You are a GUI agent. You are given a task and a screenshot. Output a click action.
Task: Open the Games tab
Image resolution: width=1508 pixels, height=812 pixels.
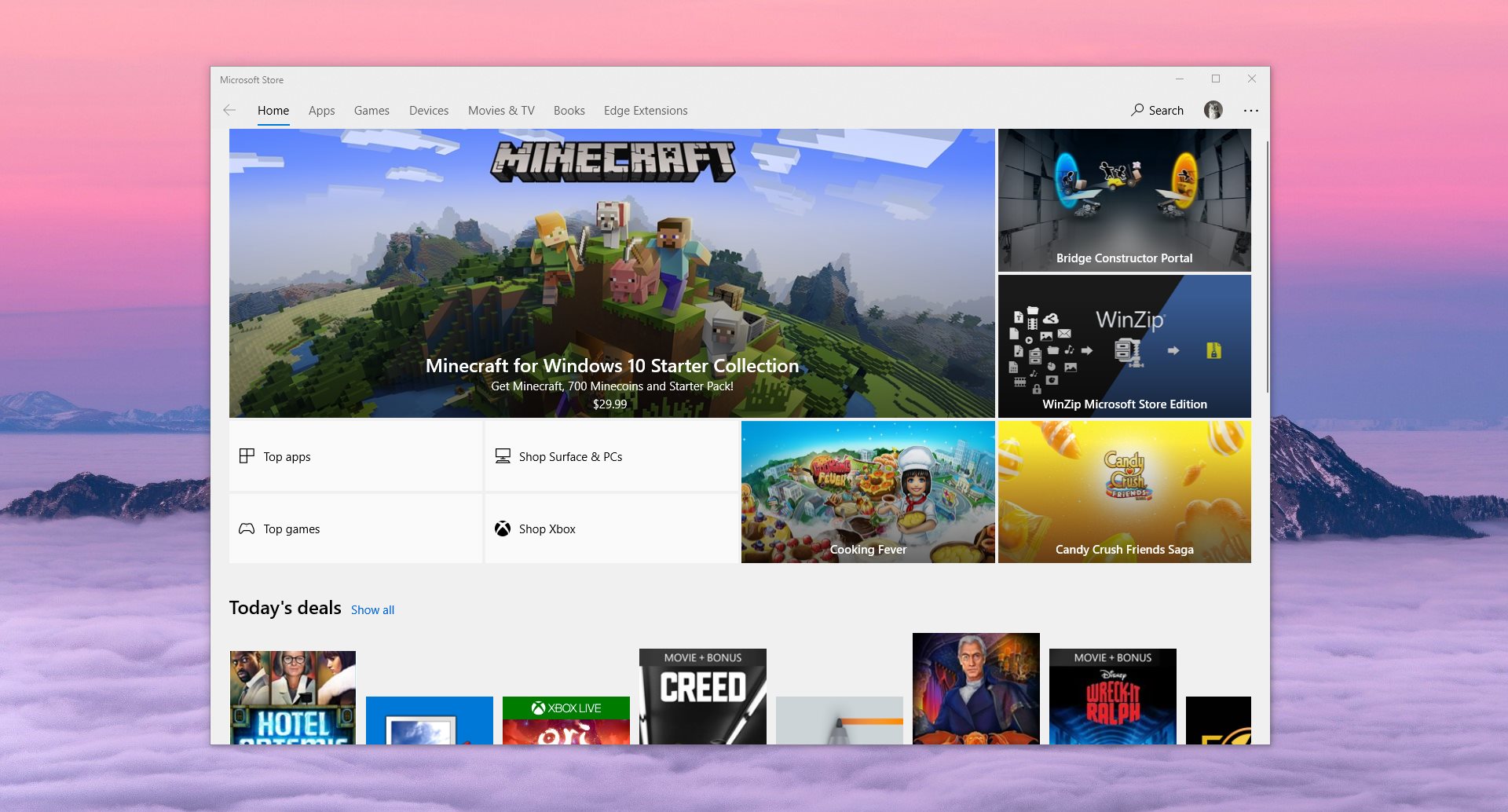372,111
